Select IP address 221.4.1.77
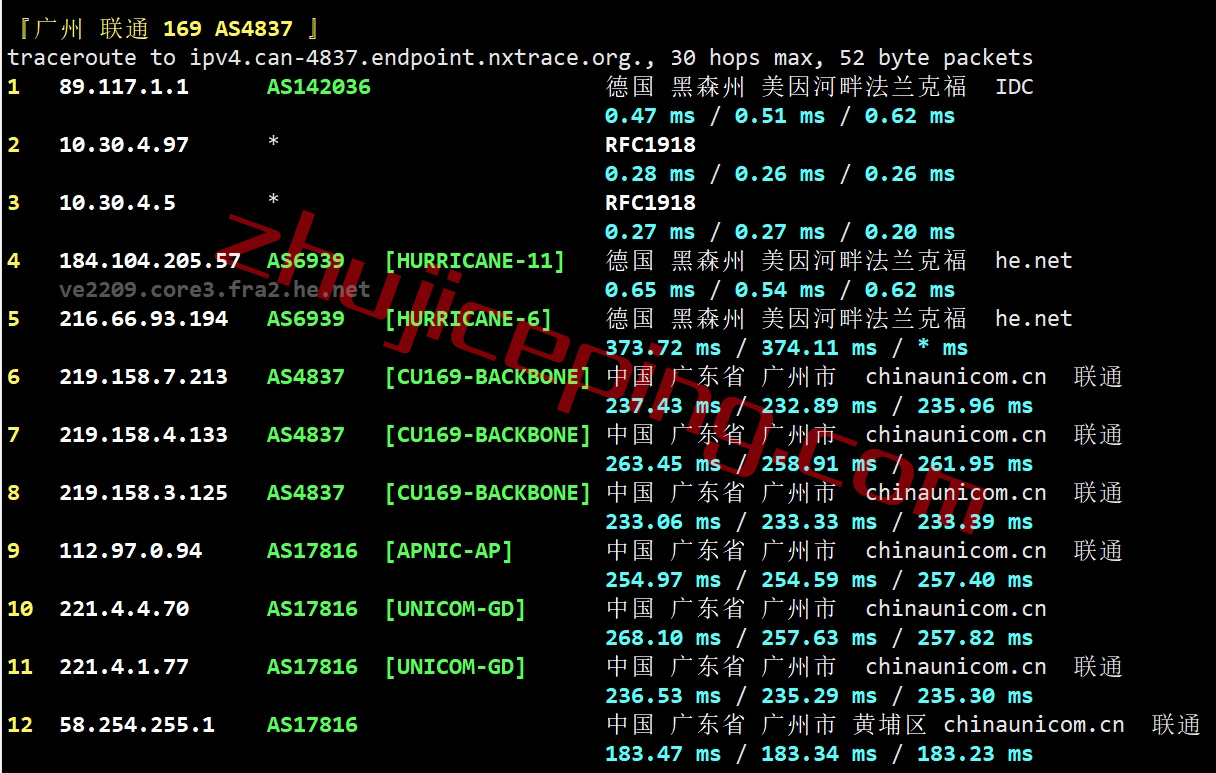Viewport: 1216px width, 773px height. tap(124, 667)
